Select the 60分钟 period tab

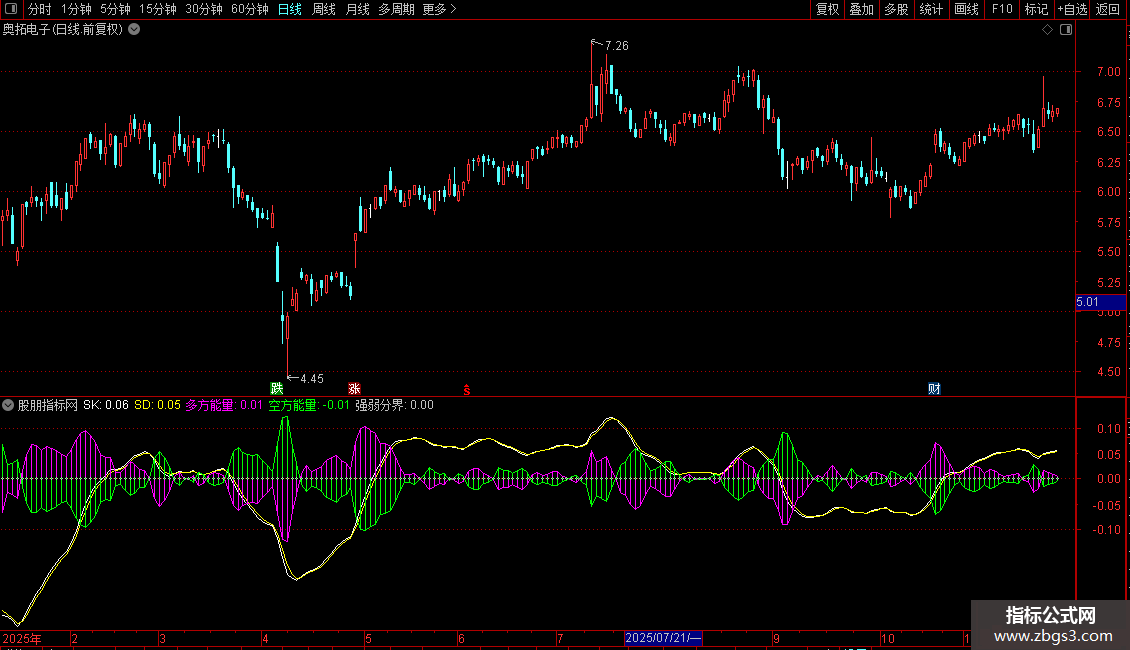point(249,9)
